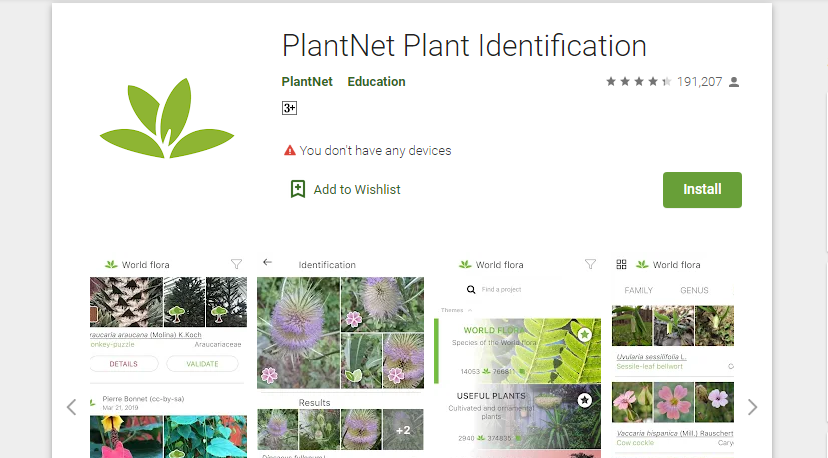Click the 3+ content rating badge
The height and width of the screenshot is (458, 828).
click(x=289, y=108)
